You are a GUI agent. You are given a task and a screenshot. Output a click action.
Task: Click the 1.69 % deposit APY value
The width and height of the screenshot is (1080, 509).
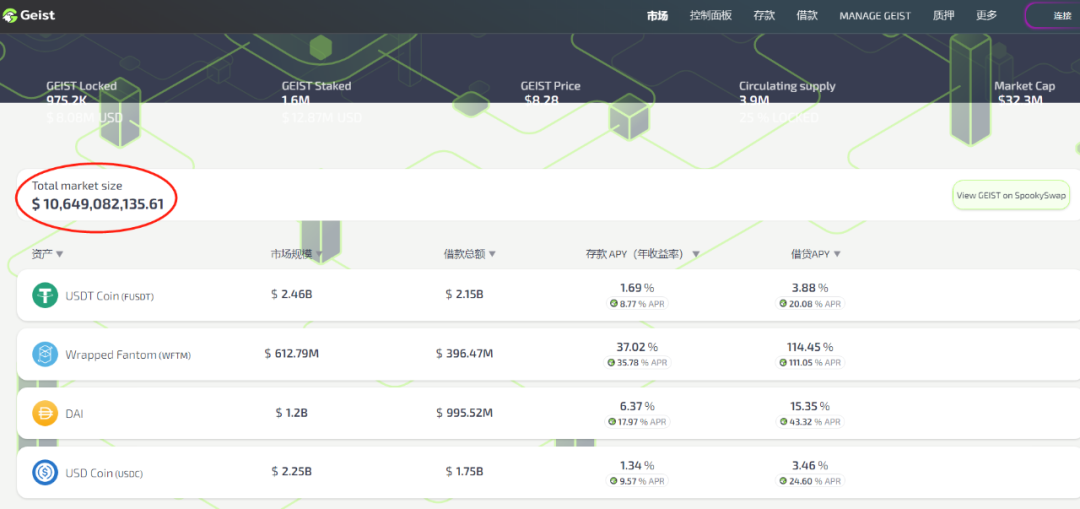point(637,288)
